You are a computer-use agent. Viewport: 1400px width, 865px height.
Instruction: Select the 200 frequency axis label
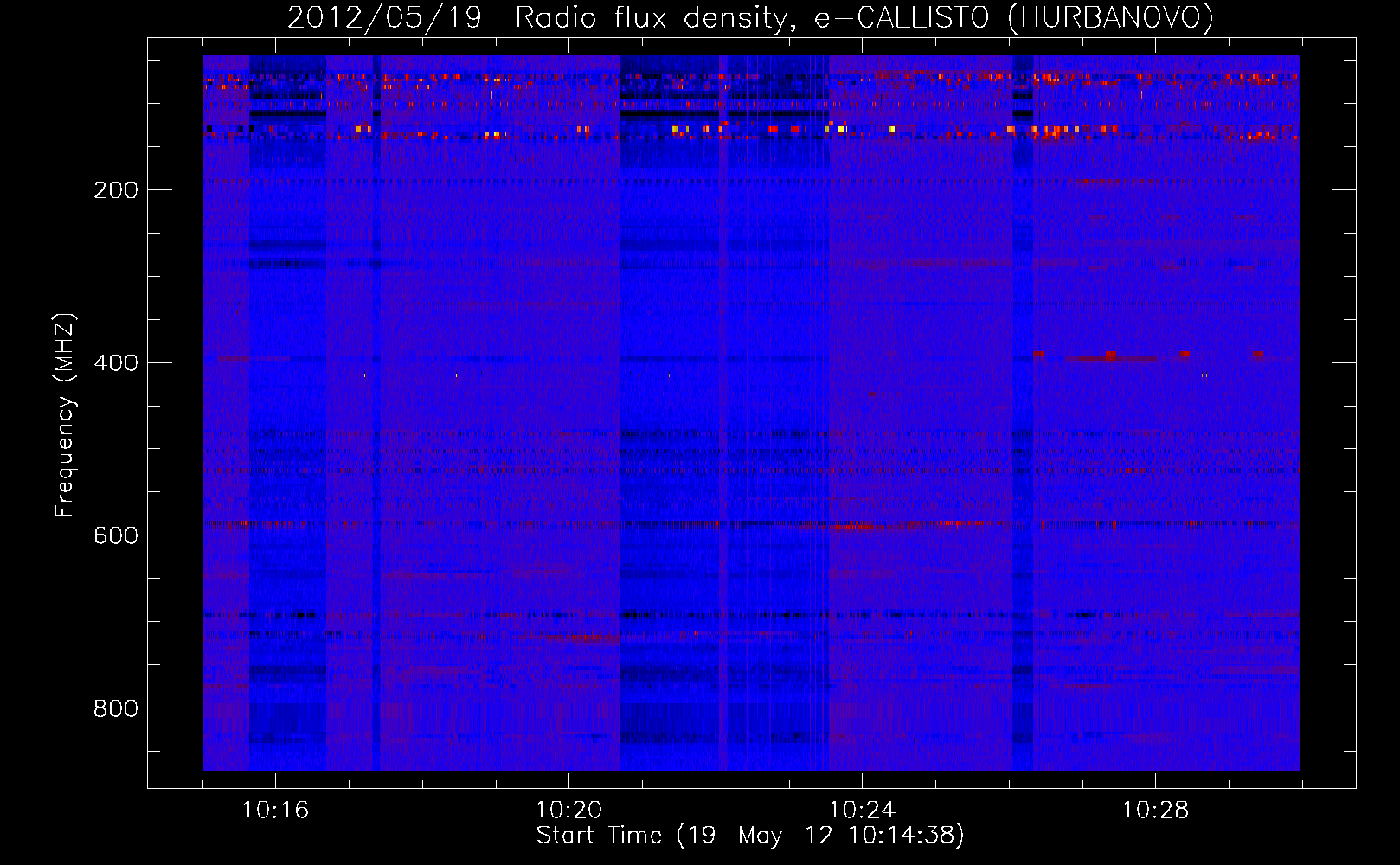click(116, 190)
